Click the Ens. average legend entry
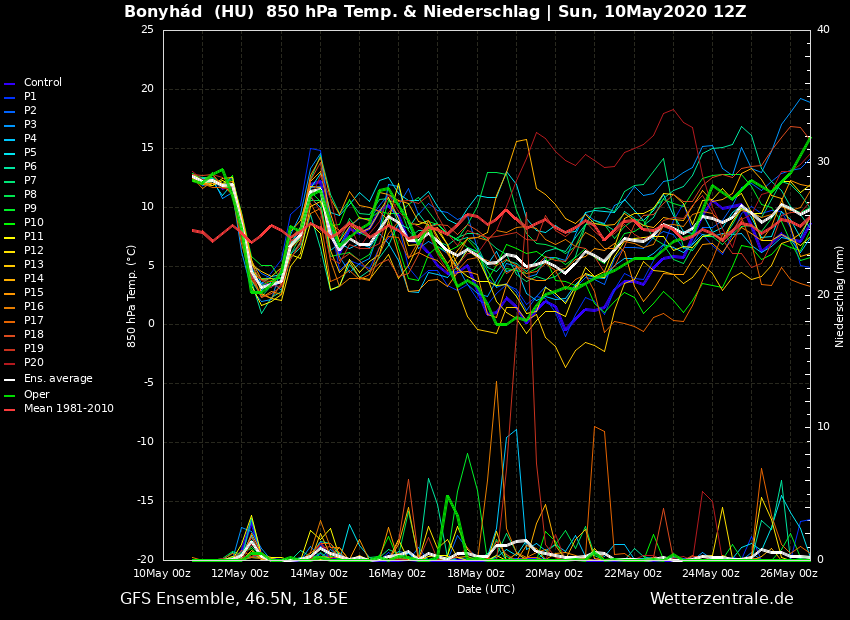Viewport: 850px width, 620px height. coord(58,379)
